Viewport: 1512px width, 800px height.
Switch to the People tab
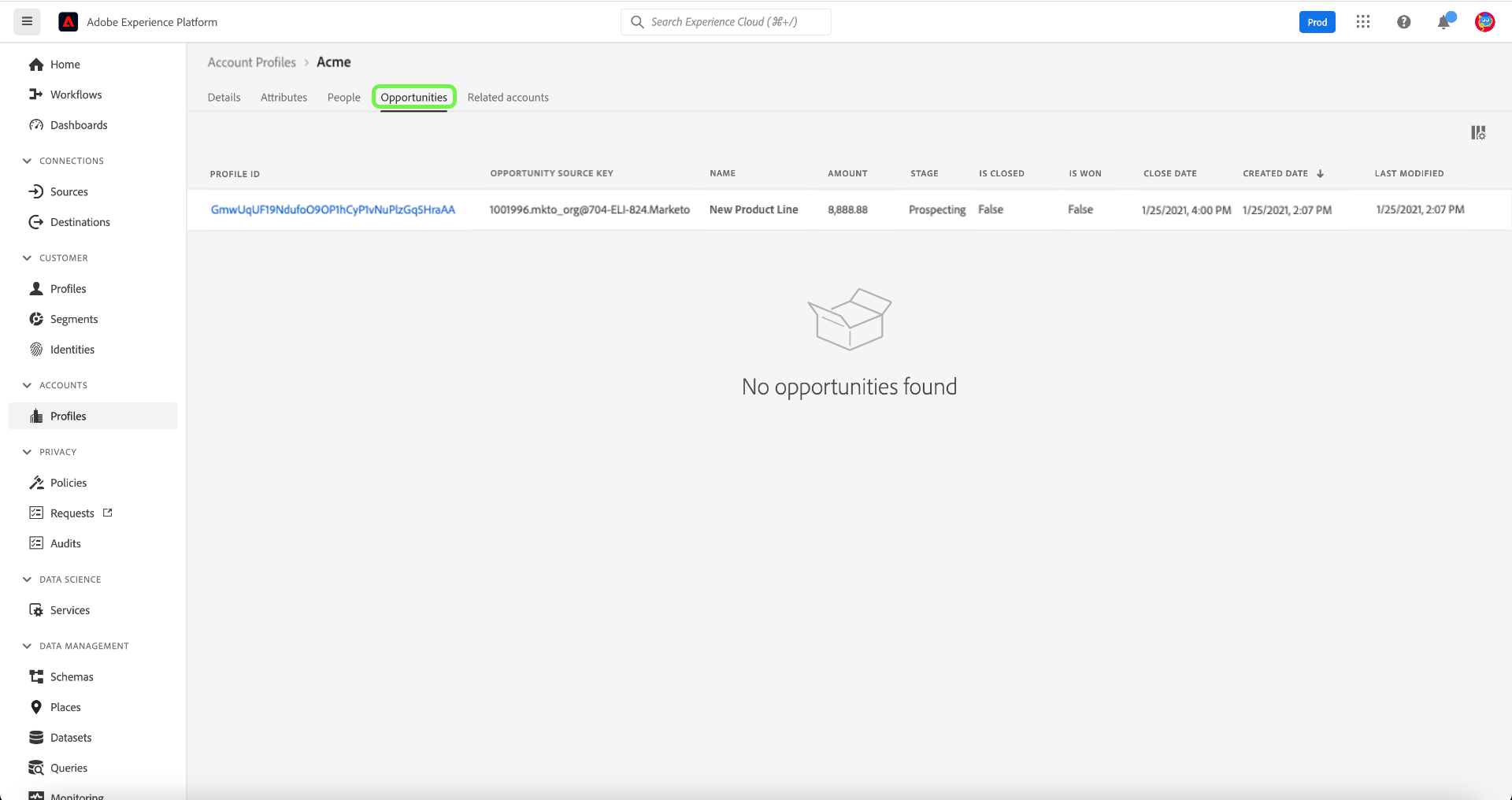coord(344,98)
